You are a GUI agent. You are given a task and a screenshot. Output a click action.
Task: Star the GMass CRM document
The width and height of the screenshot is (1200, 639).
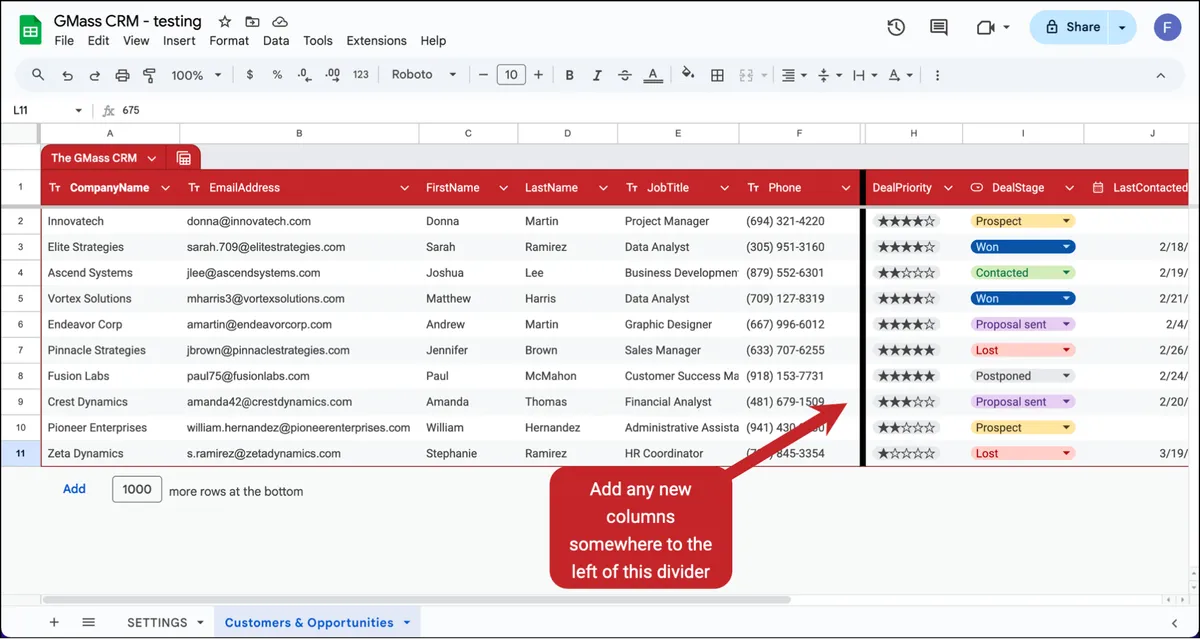click(225, 21)
